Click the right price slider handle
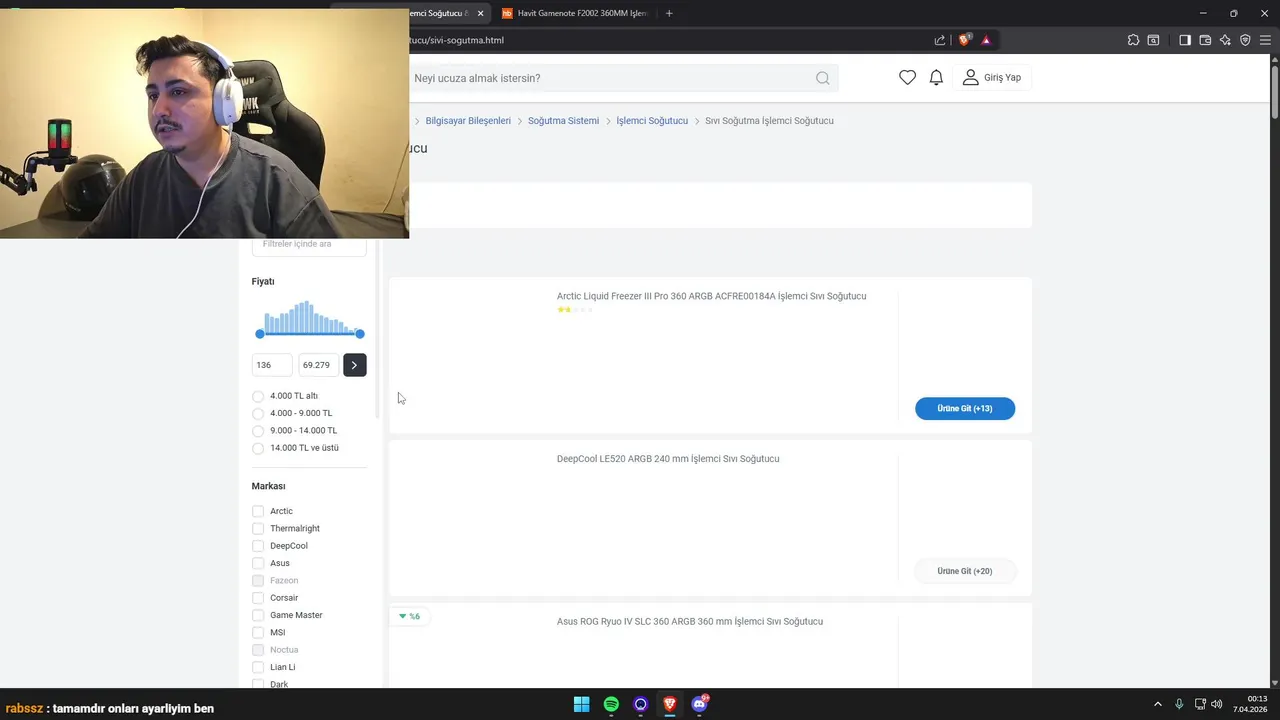Viewport: 1280px width, 720px height. (x=360, y=334)
